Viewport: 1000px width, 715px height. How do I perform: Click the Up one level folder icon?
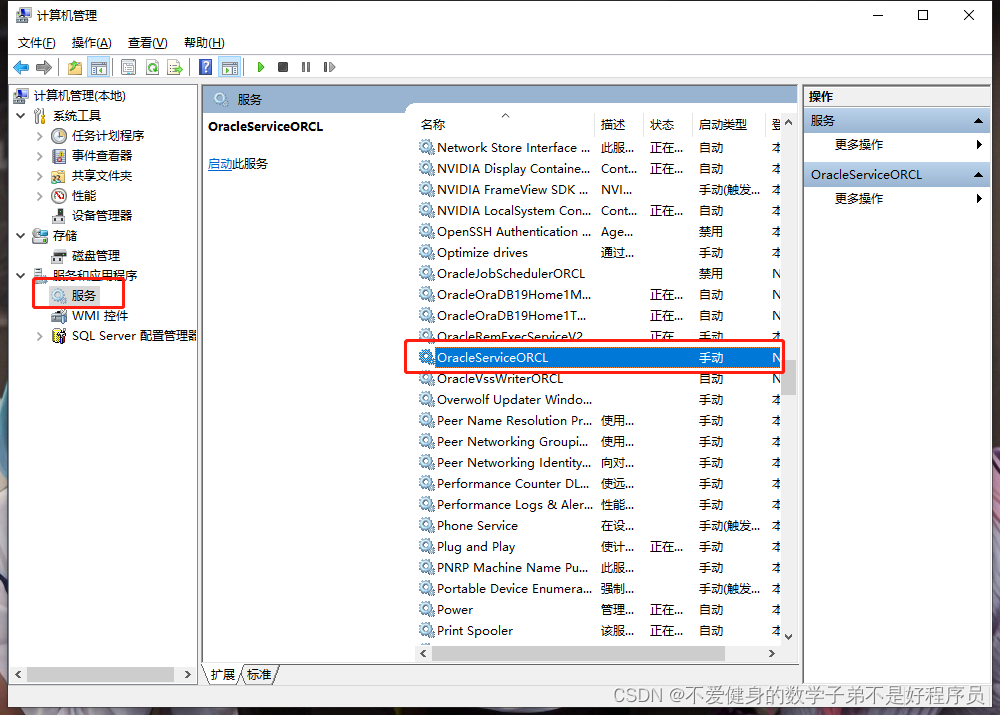coord(75,67)
